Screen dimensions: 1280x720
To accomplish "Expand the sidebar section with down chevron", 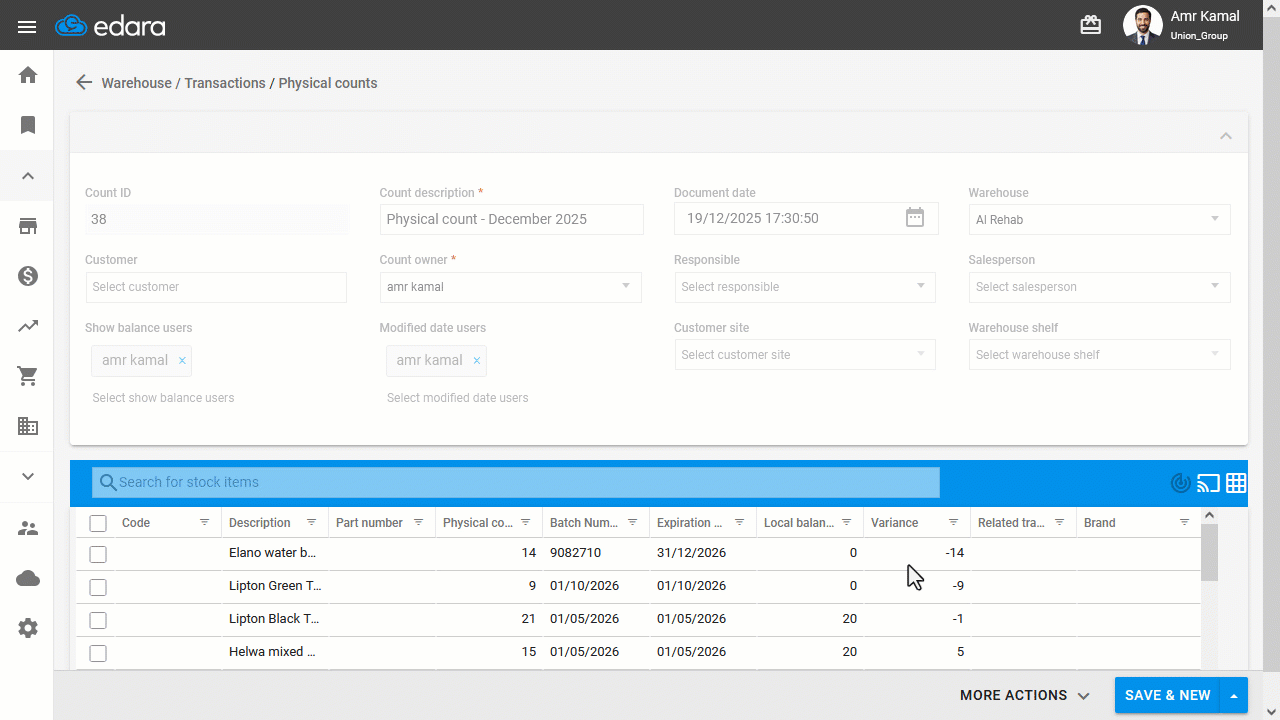I will [28, 476].
